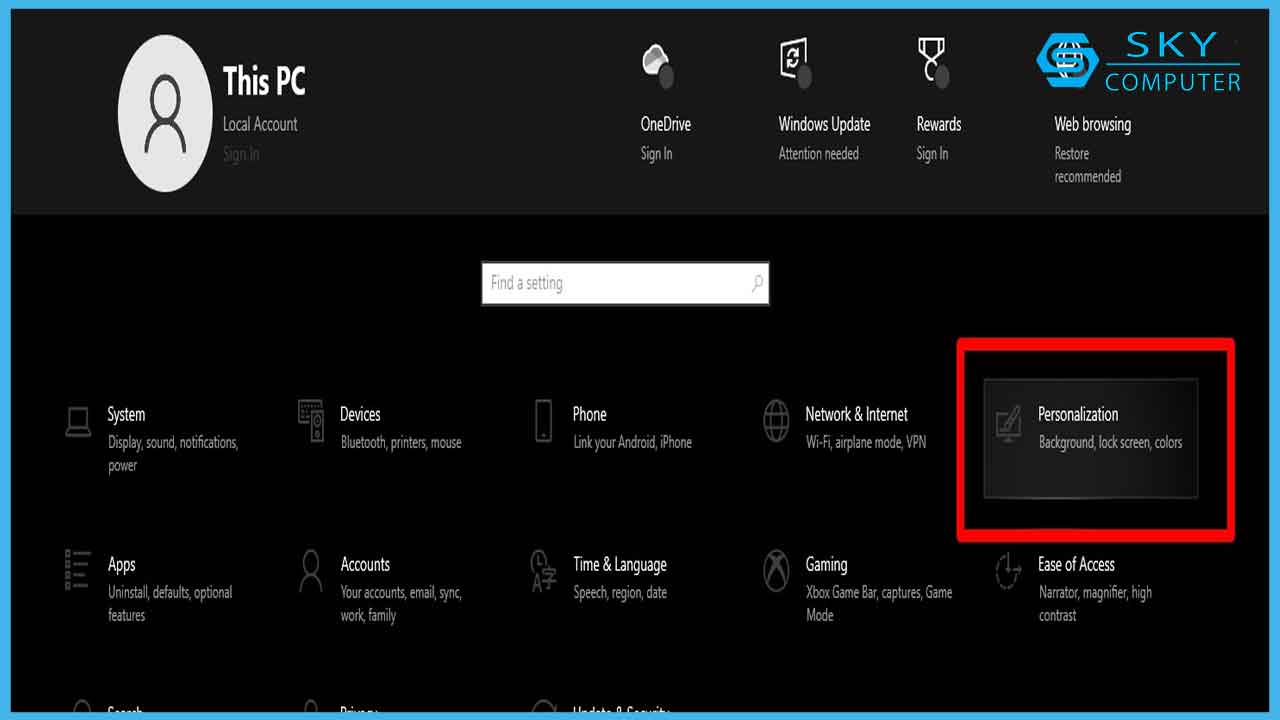Open the Rewards medal icon
This screenshot has width=1280, height=720.
tap(933, 63)
